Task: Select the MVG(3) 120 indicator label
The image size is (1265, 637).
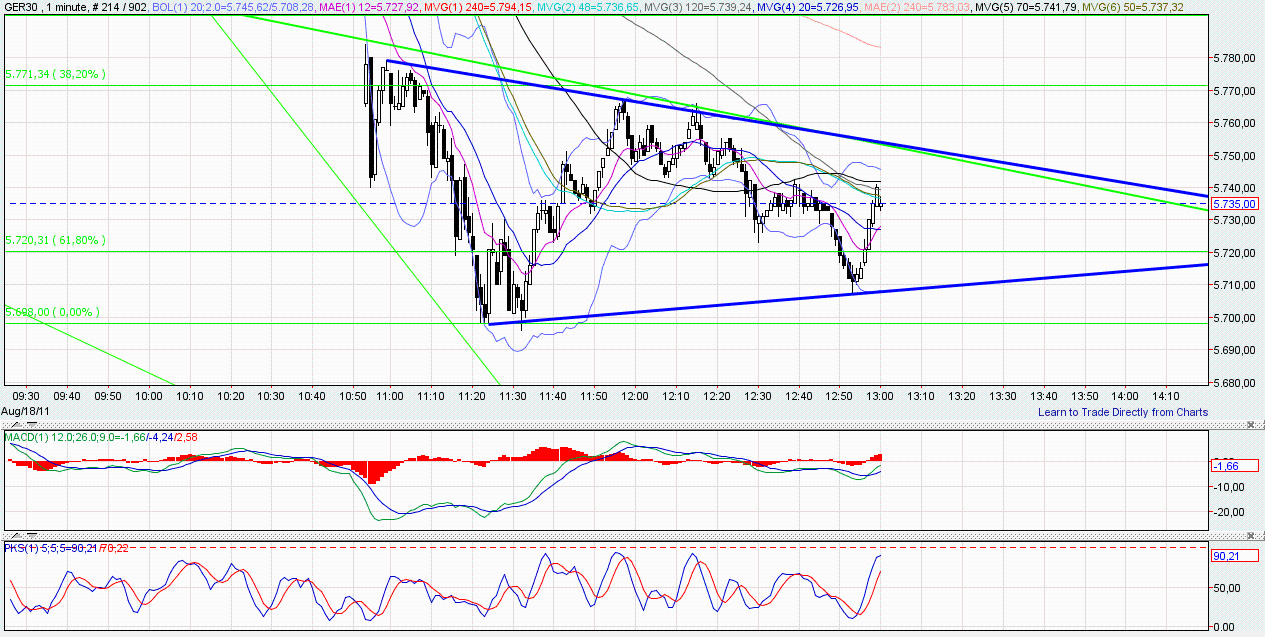Action: [x=697, y=8]
